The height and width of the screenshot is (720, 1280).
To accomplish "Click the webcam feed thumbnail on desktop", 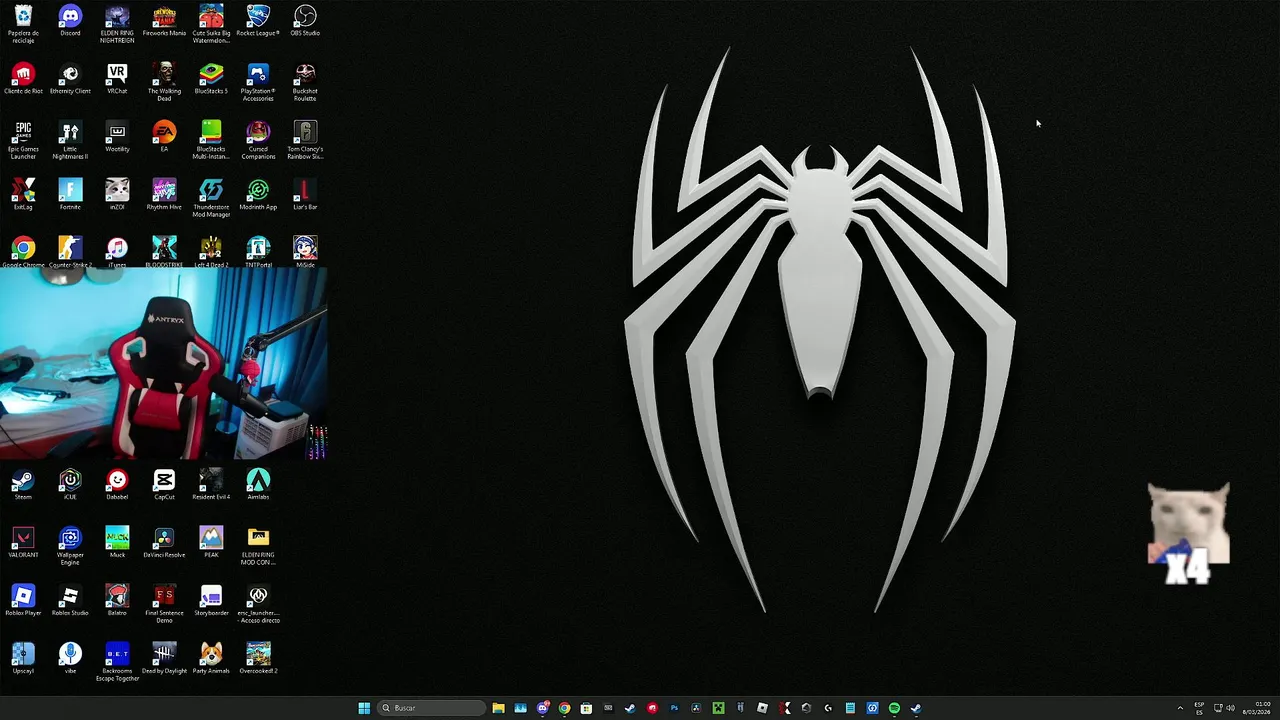I will [x=164, y=364].
